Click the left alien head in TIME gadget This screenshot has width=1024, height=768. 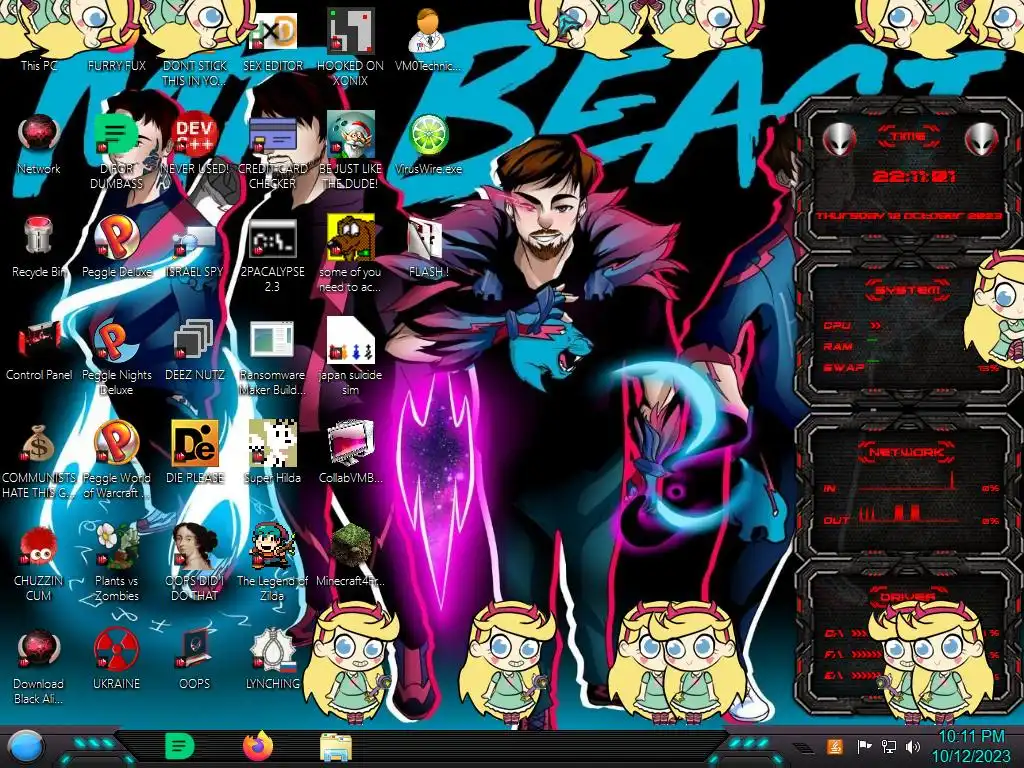pos(839,139)
